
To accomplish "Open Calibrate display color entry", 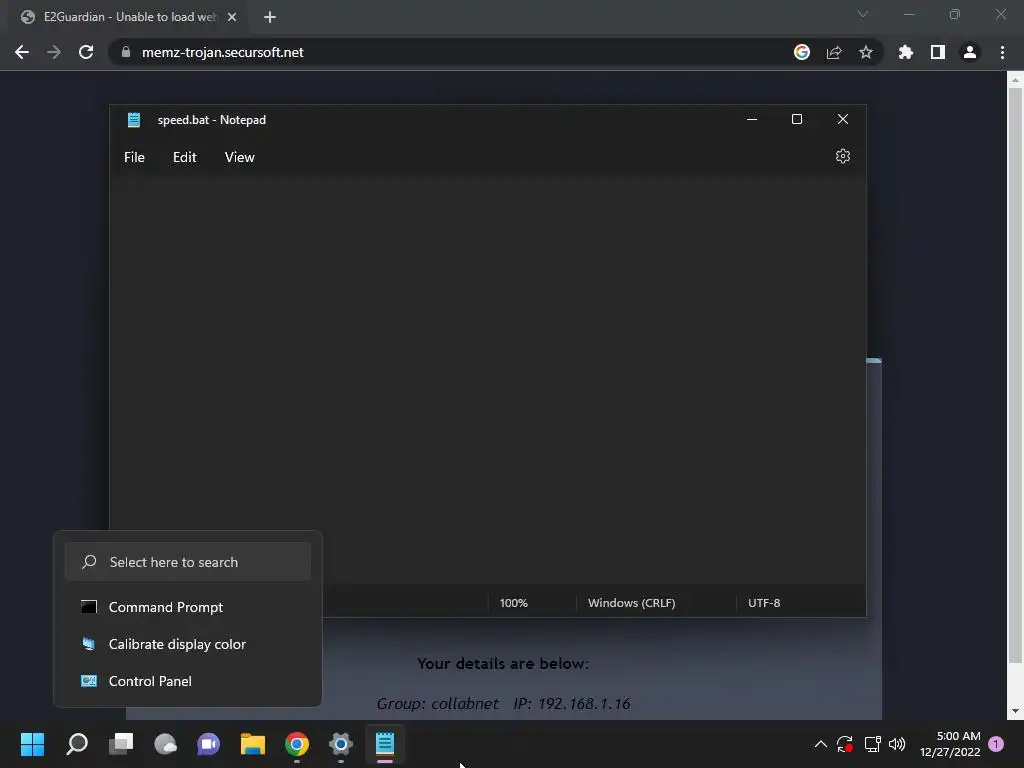I will pos(188,645).
